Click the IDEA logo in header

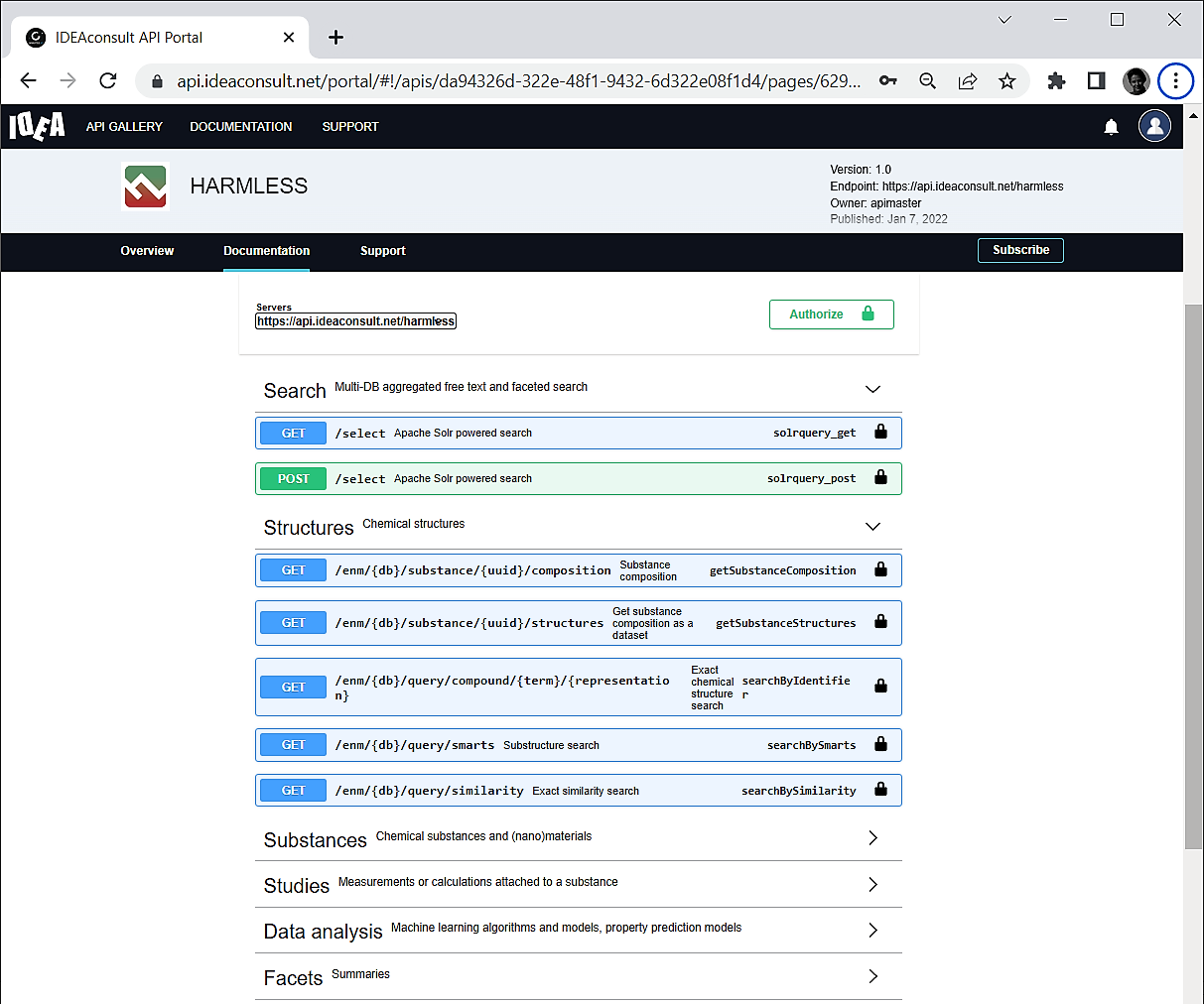[x=37, y=126]
